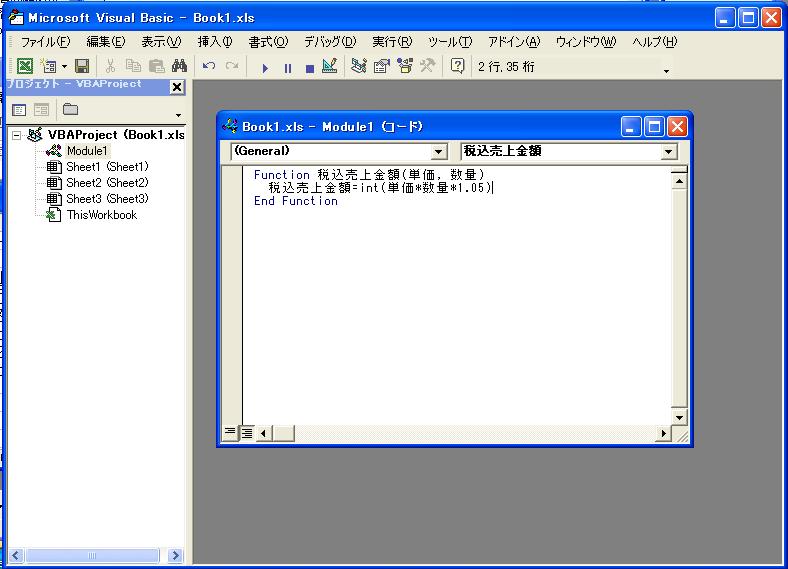Click the Insert UserForm toolbar icon
788x569 pixels.
click(x=49, y=66)
